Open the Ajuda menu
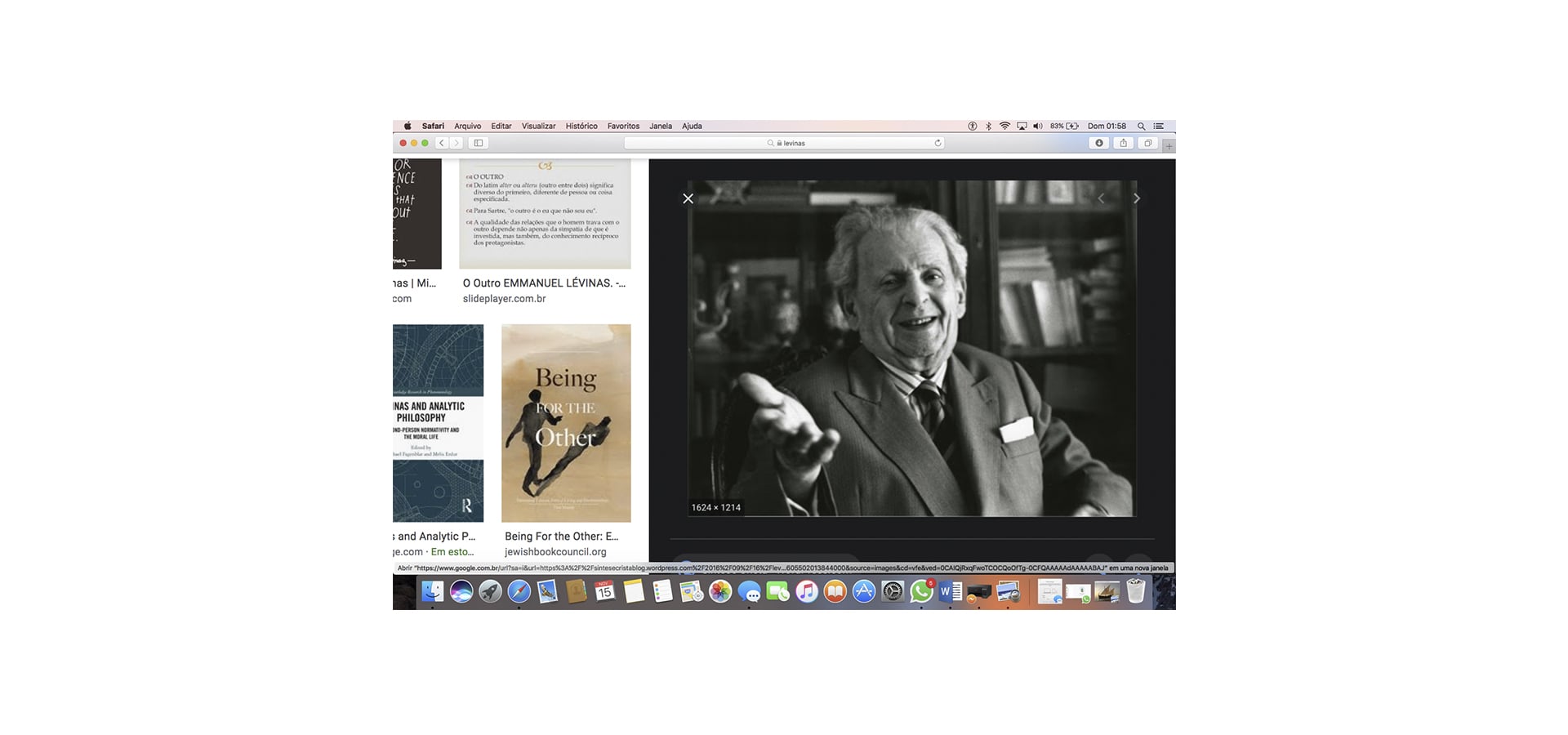Image resolution: width=1568 pixels, height=735 pixels. [x=692, y=126]
